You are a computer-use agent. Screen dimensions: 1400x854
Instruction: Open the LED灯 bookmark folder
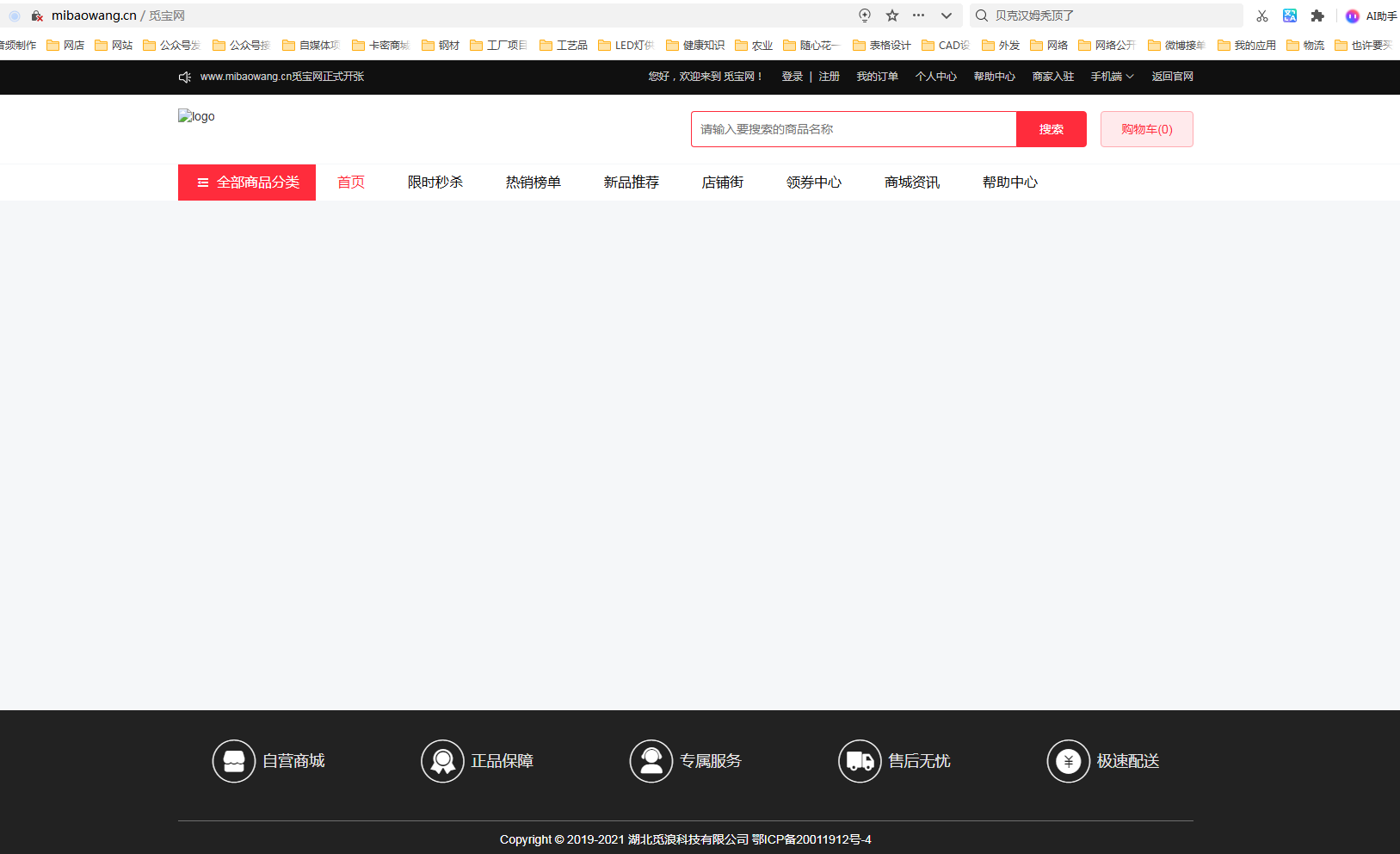[626, 45]
